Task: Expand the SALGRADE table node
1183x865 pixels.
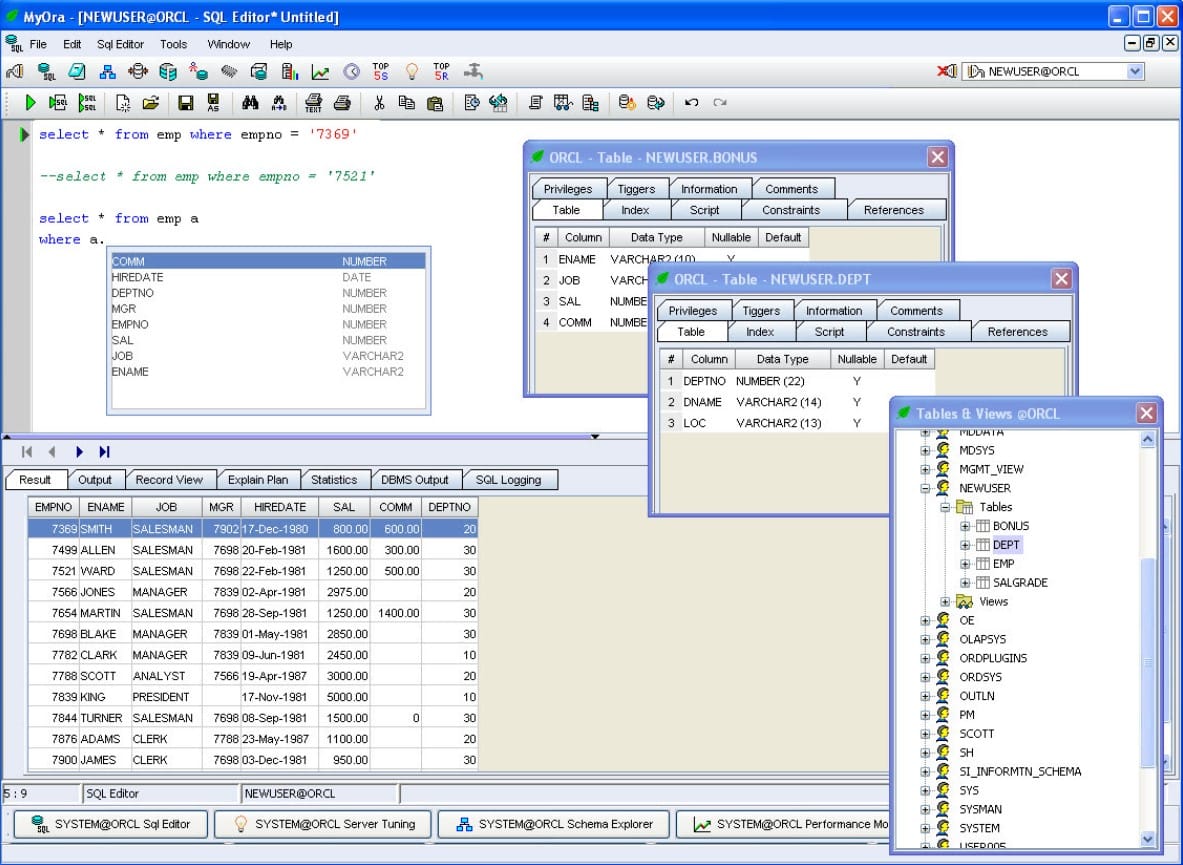Action: [964, 582]
